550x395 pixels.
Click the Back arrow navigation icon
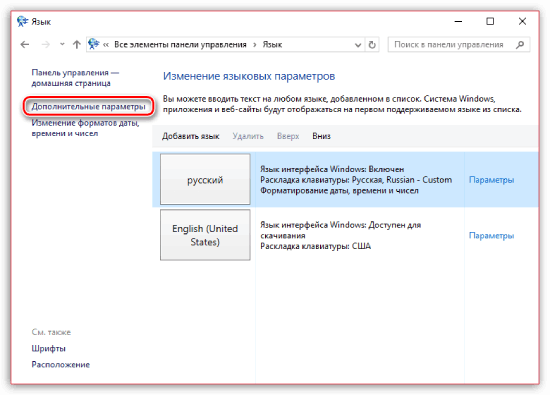25,45
